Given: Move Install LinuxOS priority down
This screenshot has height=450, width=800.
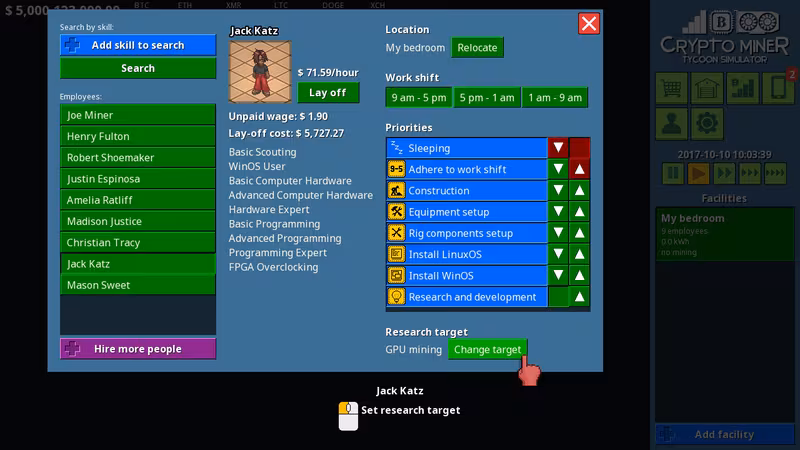Looking at the screenshot, I should point(558,254).
